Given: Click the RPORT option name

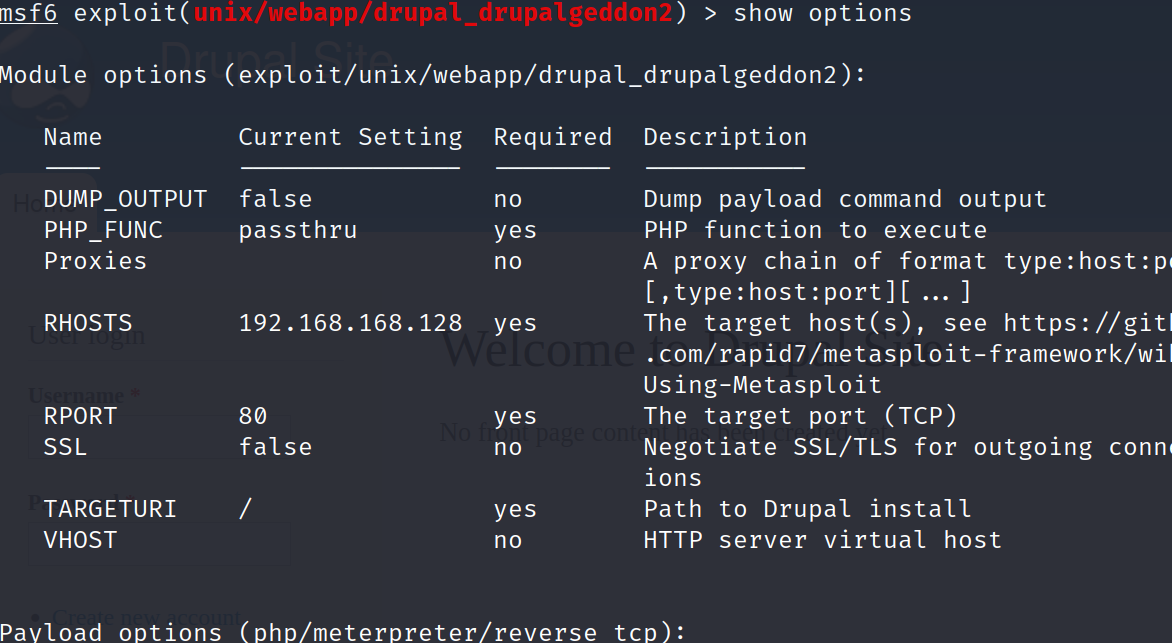Looking at the screenshot, I should [80, 416].
